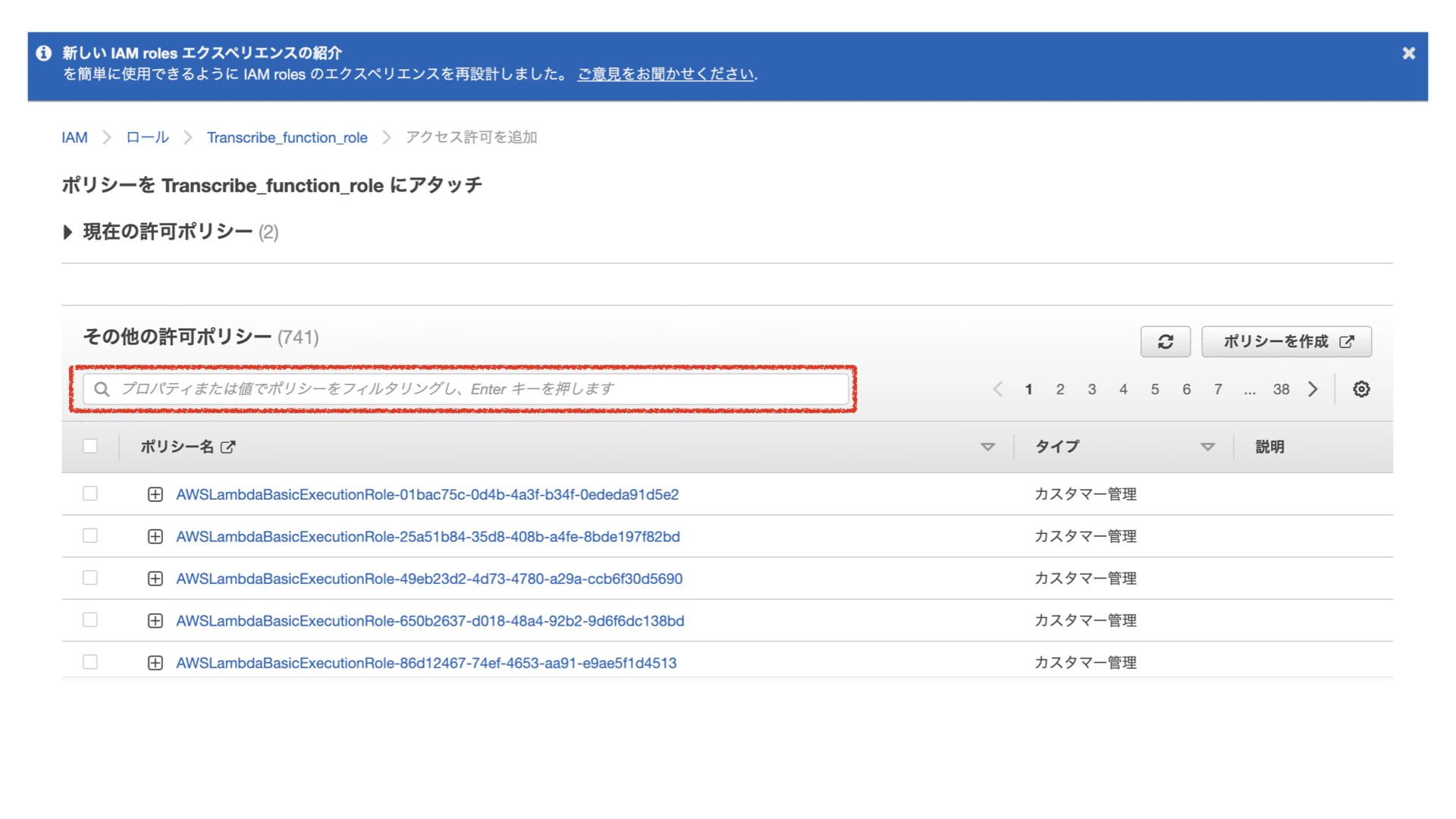This screenshot has height=819, width=1456.
Task: Open the table preferences gear
Action: tap(1362, 389)
